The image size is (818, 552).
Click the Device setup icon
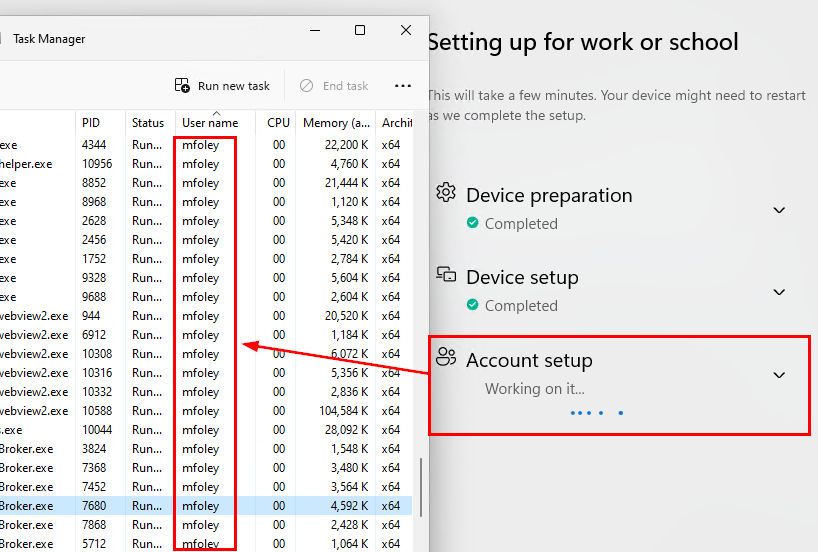(447, 275)
